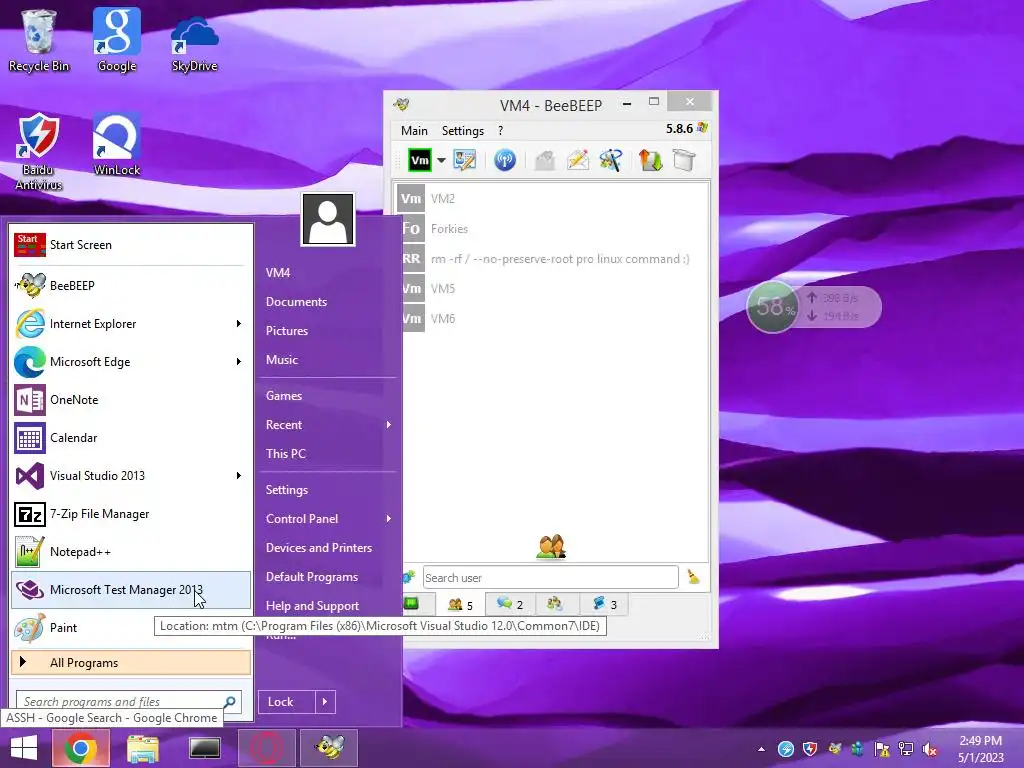Open the ? help menu in BeeBEEP
The width and height of the screenshot is (1024, 768).
point(501,131)
